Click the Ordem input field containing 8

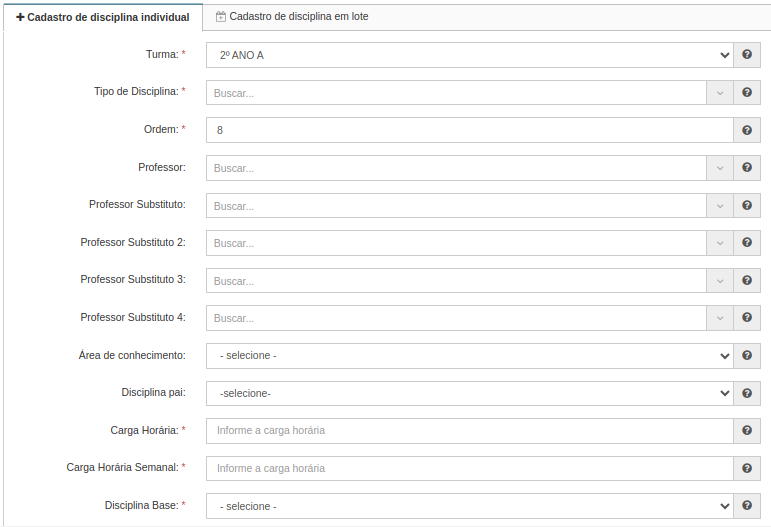click(470, 130)
